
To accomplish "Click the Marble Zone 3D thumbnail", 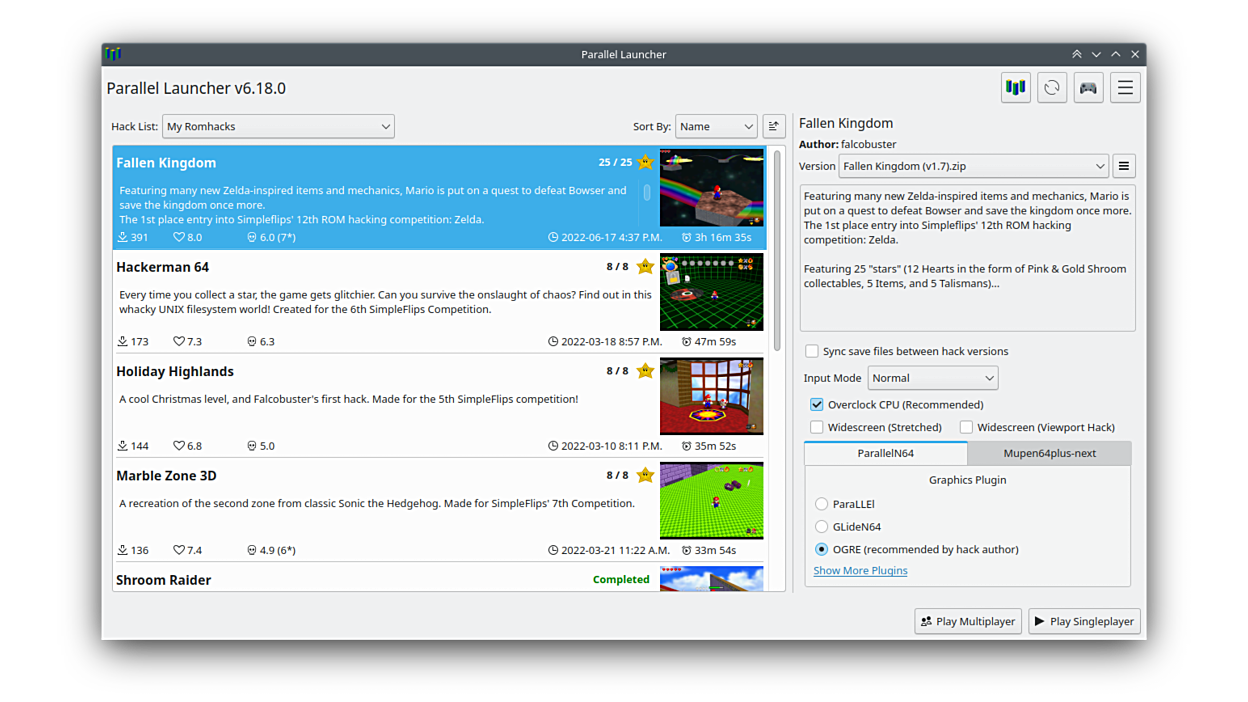I will (x=711, y=501).
